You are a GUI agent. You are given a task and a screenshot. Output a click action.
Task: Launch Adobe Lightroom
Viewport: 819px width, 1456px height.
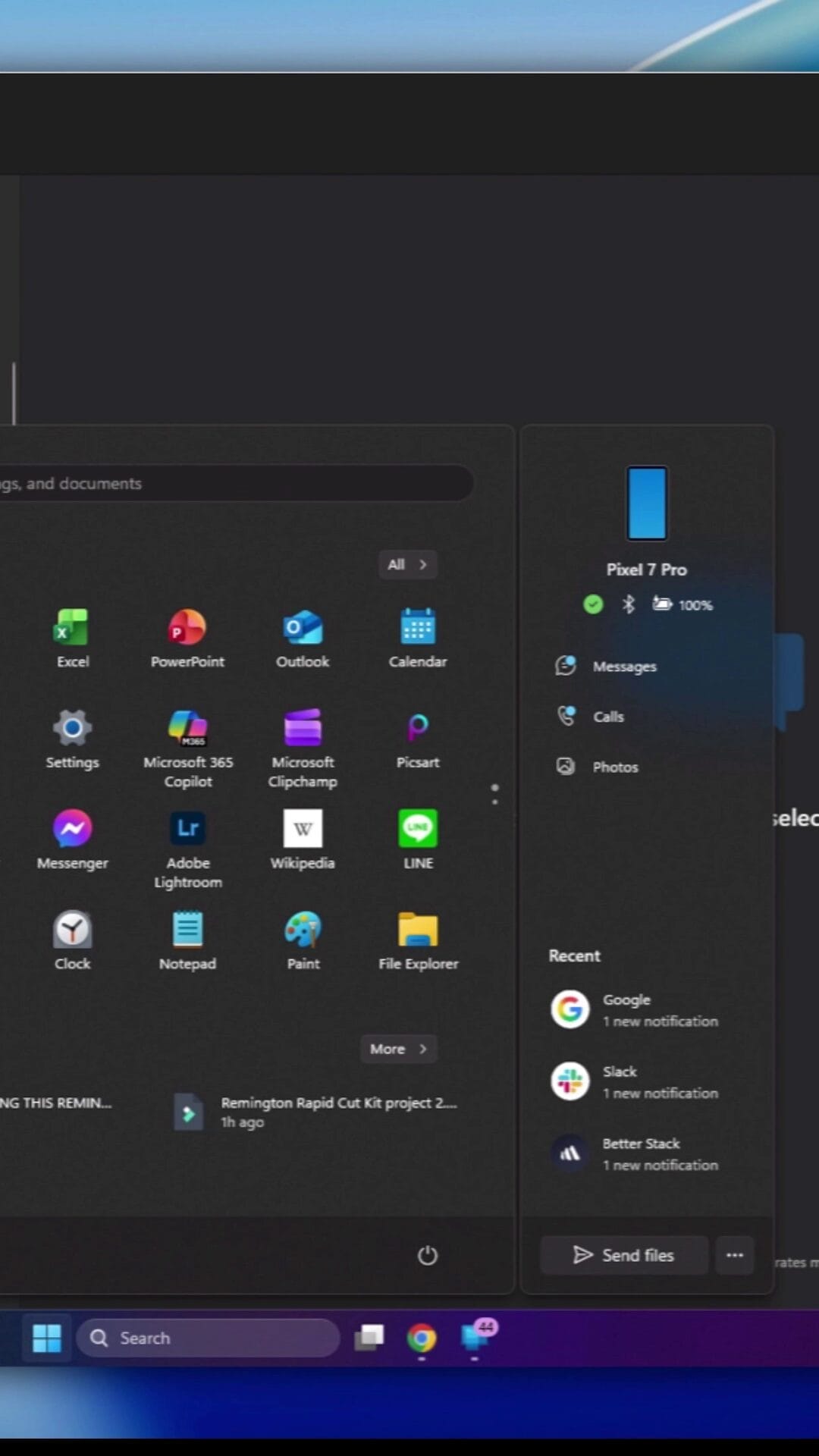tap(187, 849)
